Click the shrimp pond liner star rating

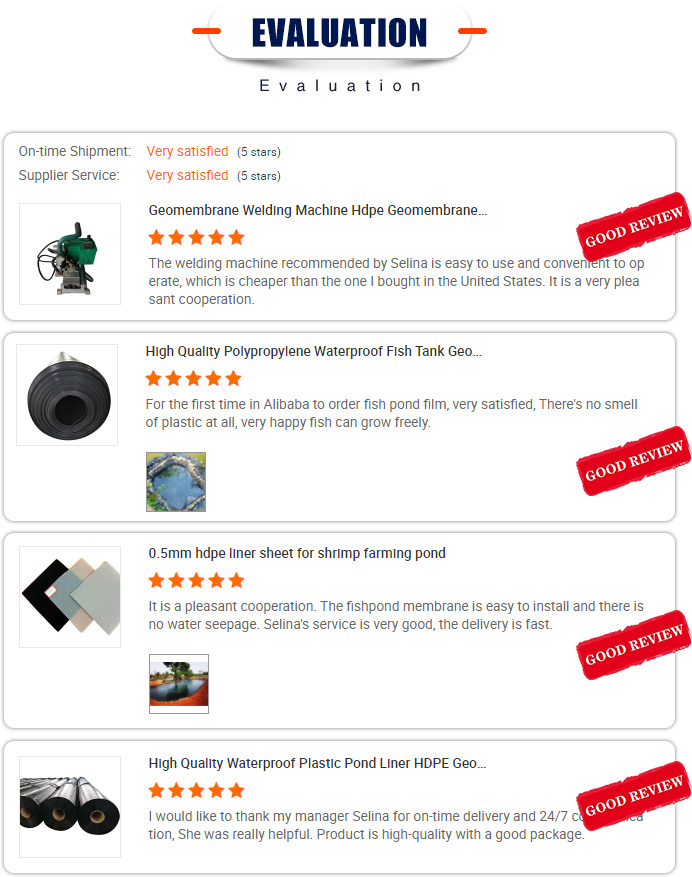196,581
